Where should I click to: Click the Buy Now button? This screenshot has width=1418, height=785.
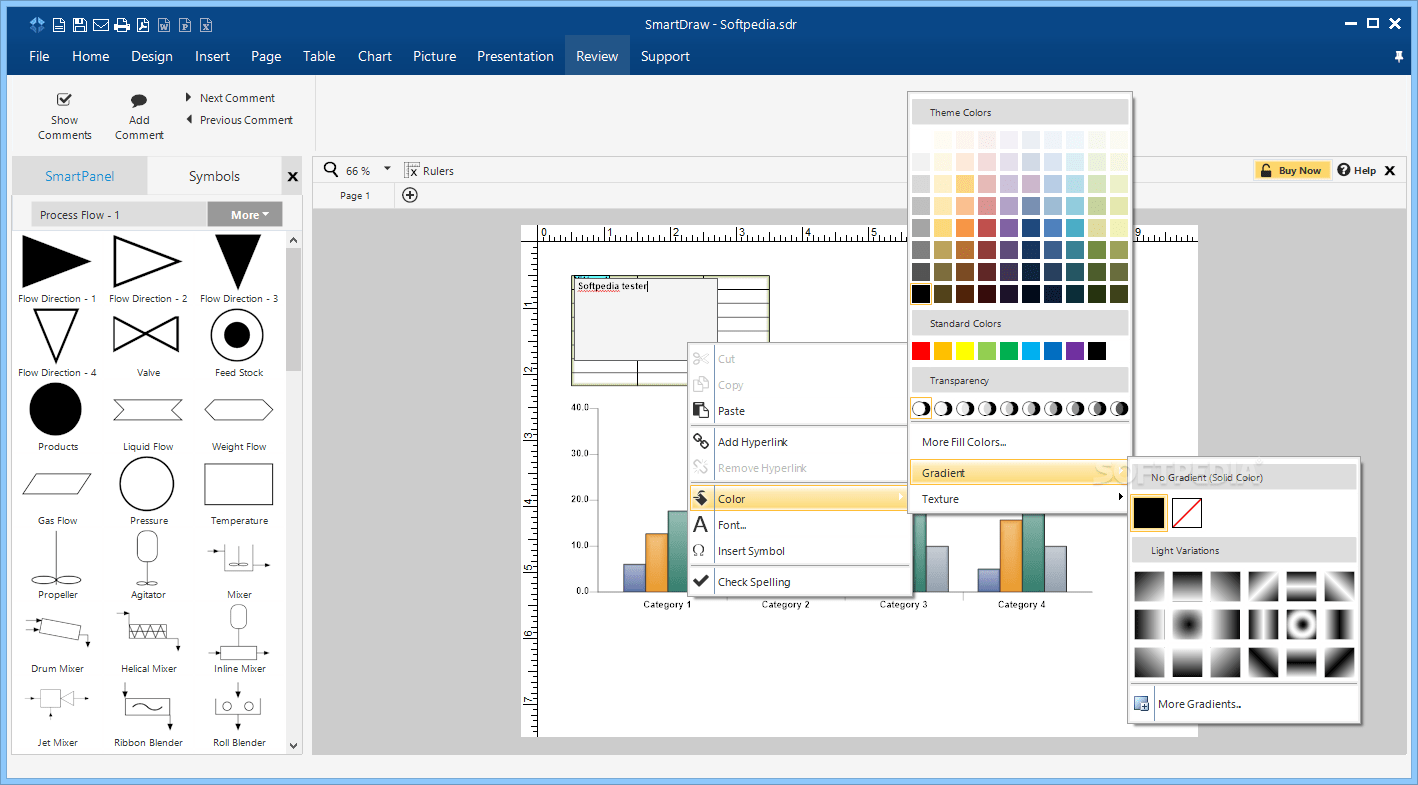(x=1292, y=170)
